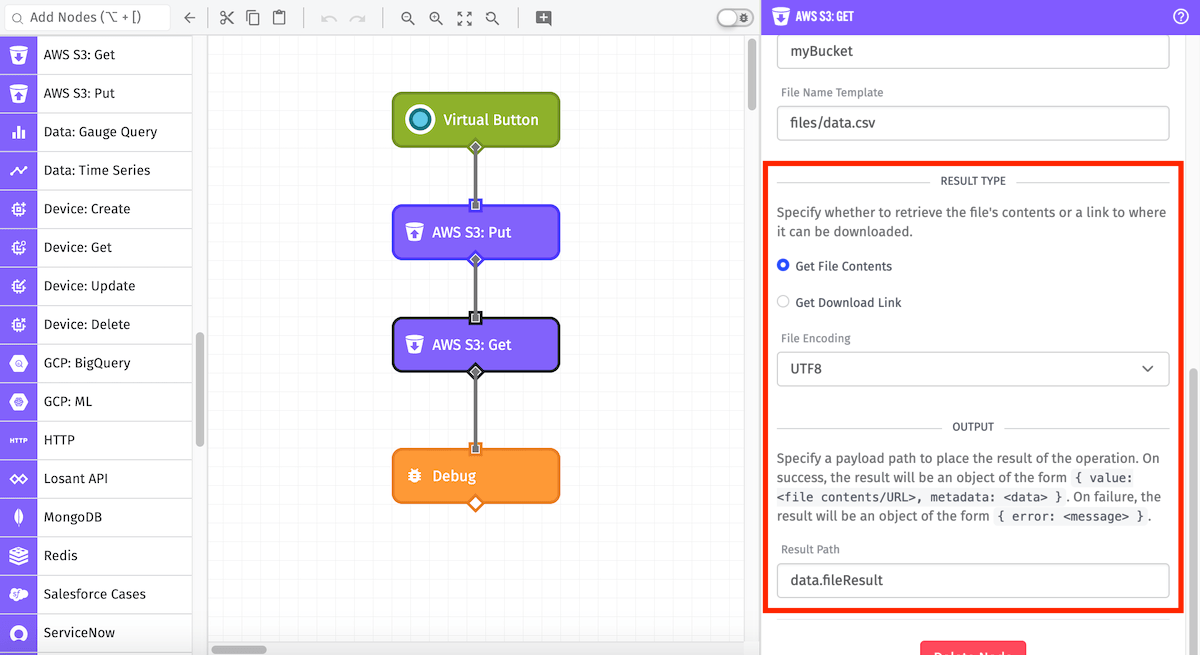Image resolution: width=1200 pixels, height=655 pixels.
Task: Click the copy icon in toolbar
Action: [x=253, y=18]
